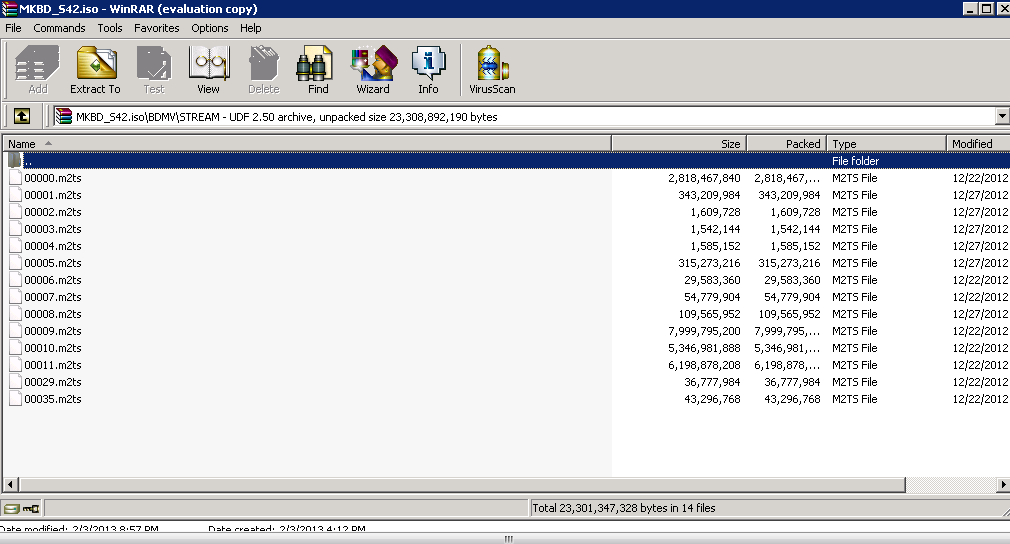Click the WinRAR title bar app icon
This screenshot has height=544, width=1010.
coord(9,9)
